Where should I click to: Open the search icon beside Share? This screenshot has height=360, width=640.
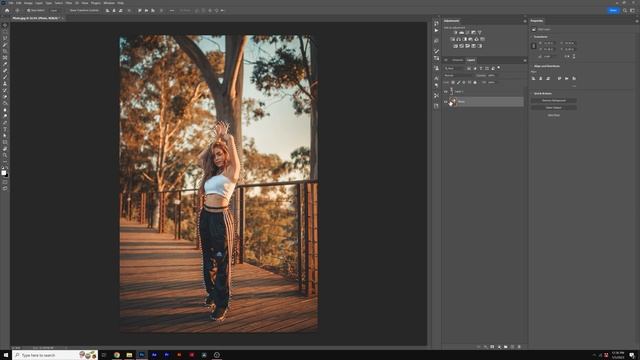coord(625,10)
